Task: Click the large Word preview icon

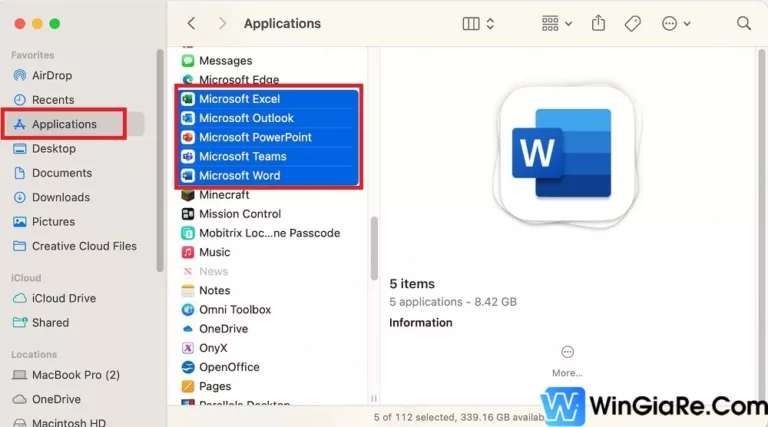Action: click(x=561, y=153)
